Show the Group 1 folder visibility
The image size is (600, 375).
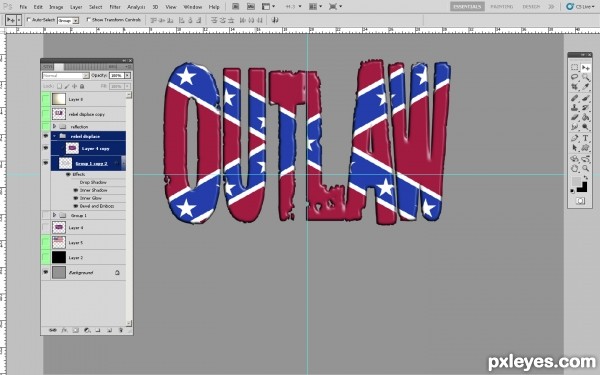point(46,215)
